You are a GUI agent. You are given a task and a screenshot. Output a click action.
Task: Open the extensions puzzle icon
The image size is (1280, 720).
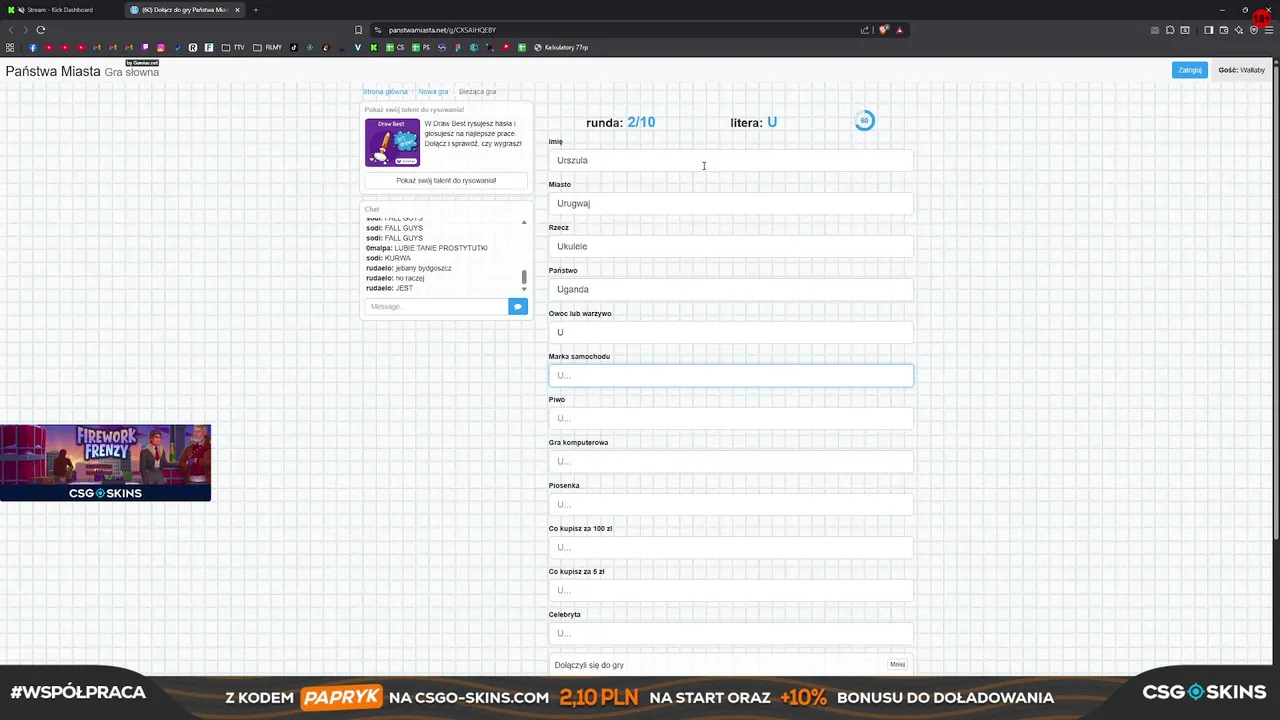(1170, 30)
